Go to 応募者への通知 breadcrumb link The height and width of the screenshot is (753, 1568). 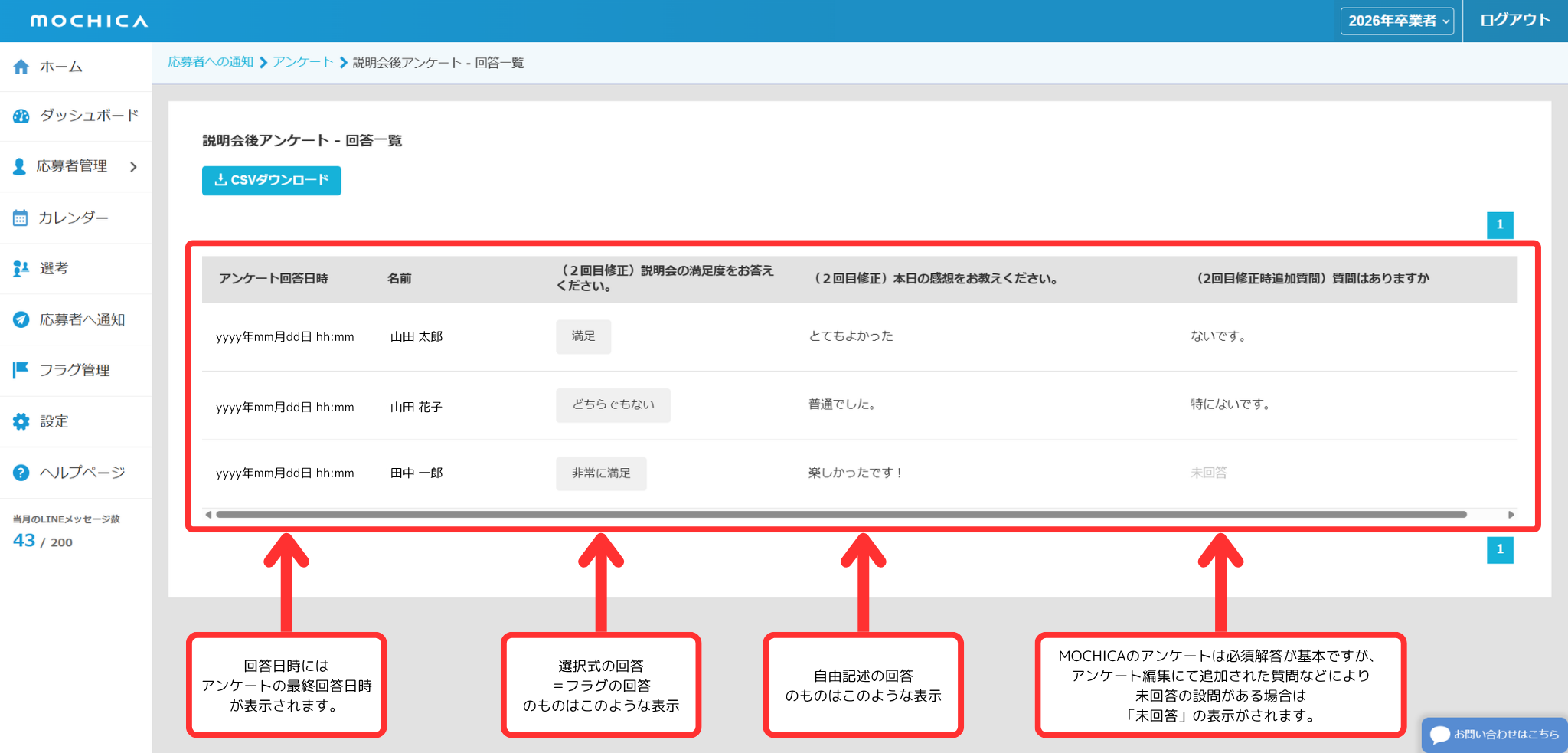coord(211,62)
